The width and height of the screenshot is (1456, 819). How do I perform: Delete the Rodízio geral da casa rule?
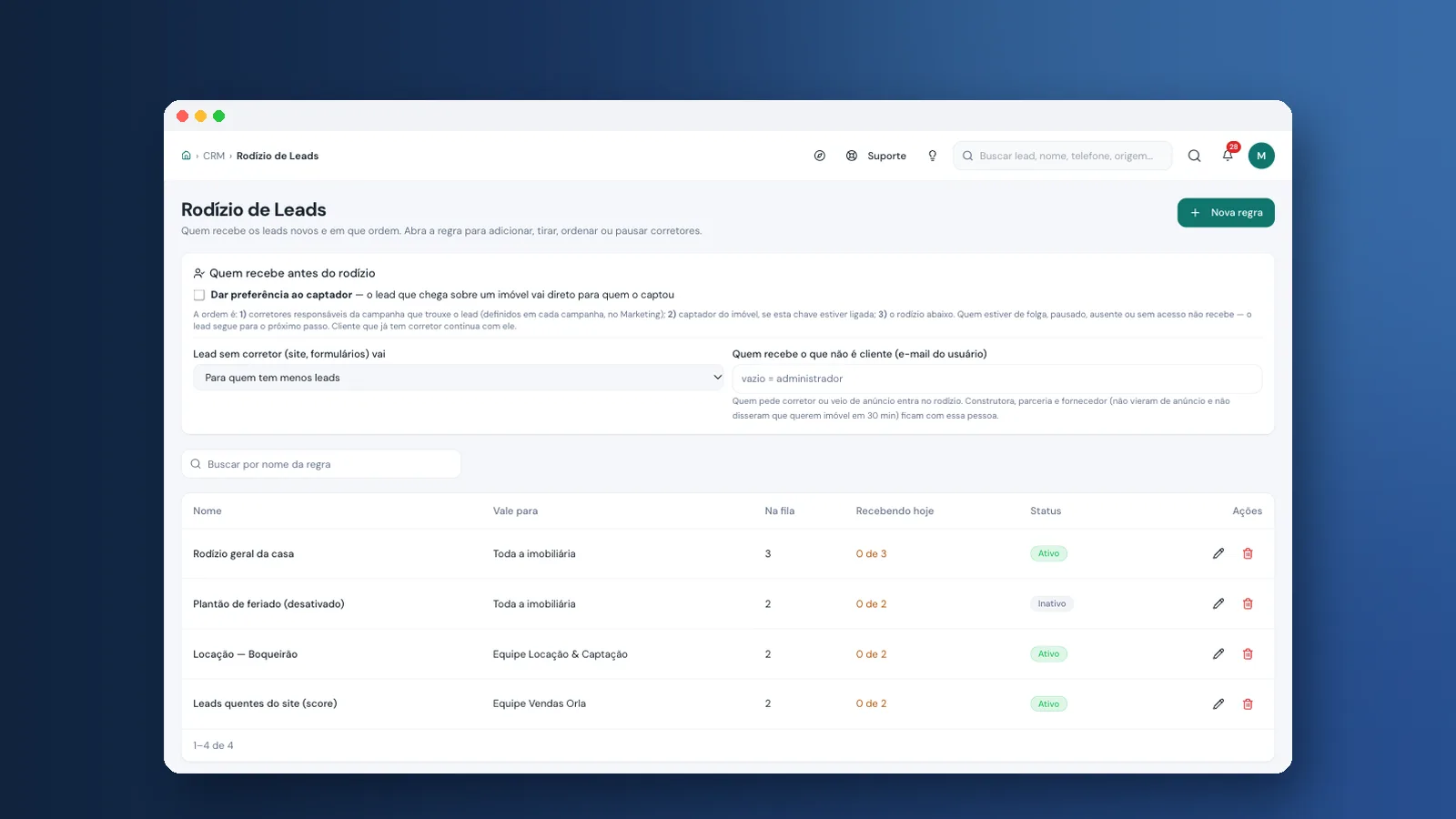pyautogui.click(x=1248, y=553)
